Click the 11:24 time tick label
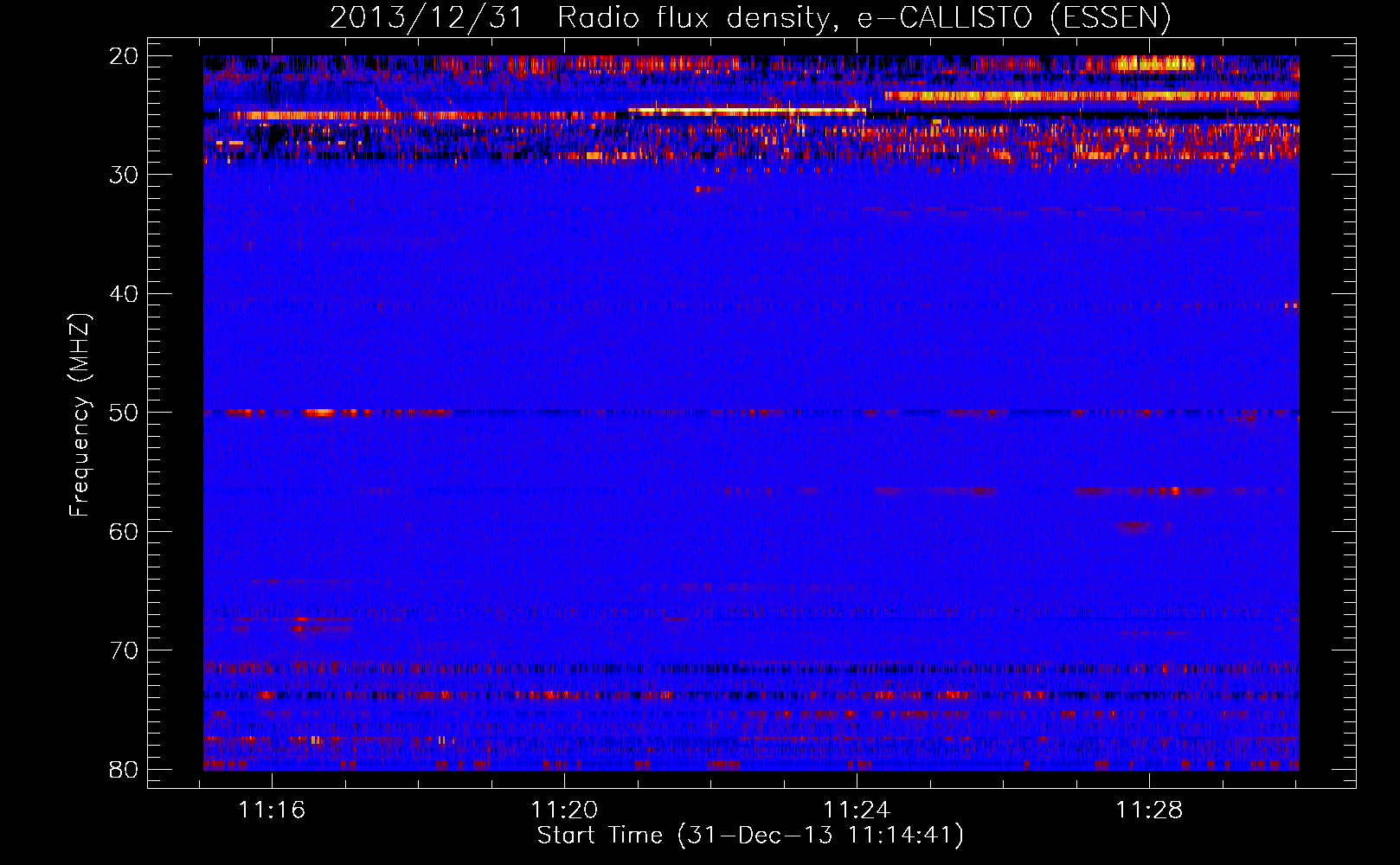This screenshot has width=1400, height=865. 857,811
